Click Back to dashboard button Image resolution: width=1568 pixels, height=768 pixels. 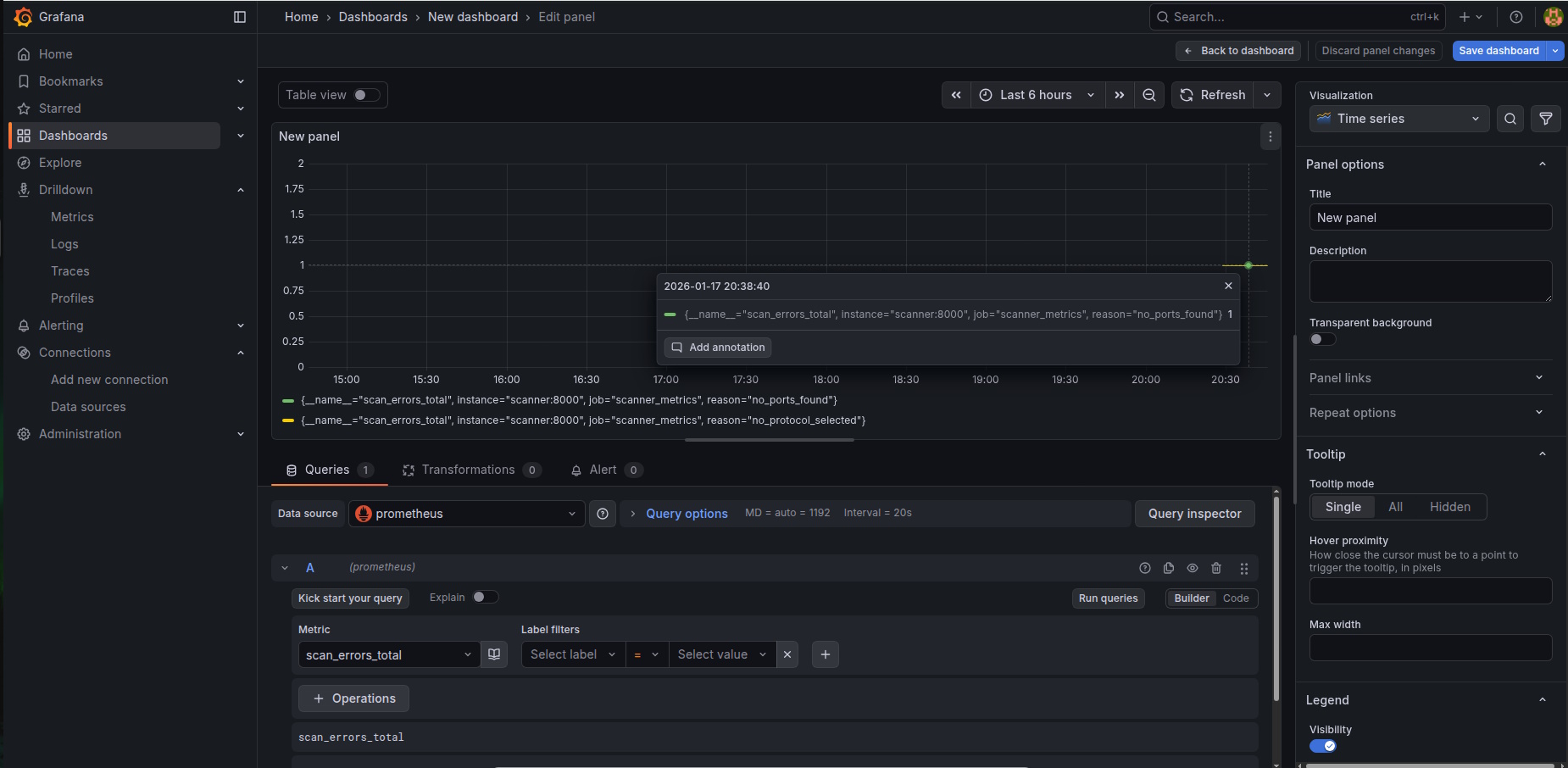coord(1239,51)
